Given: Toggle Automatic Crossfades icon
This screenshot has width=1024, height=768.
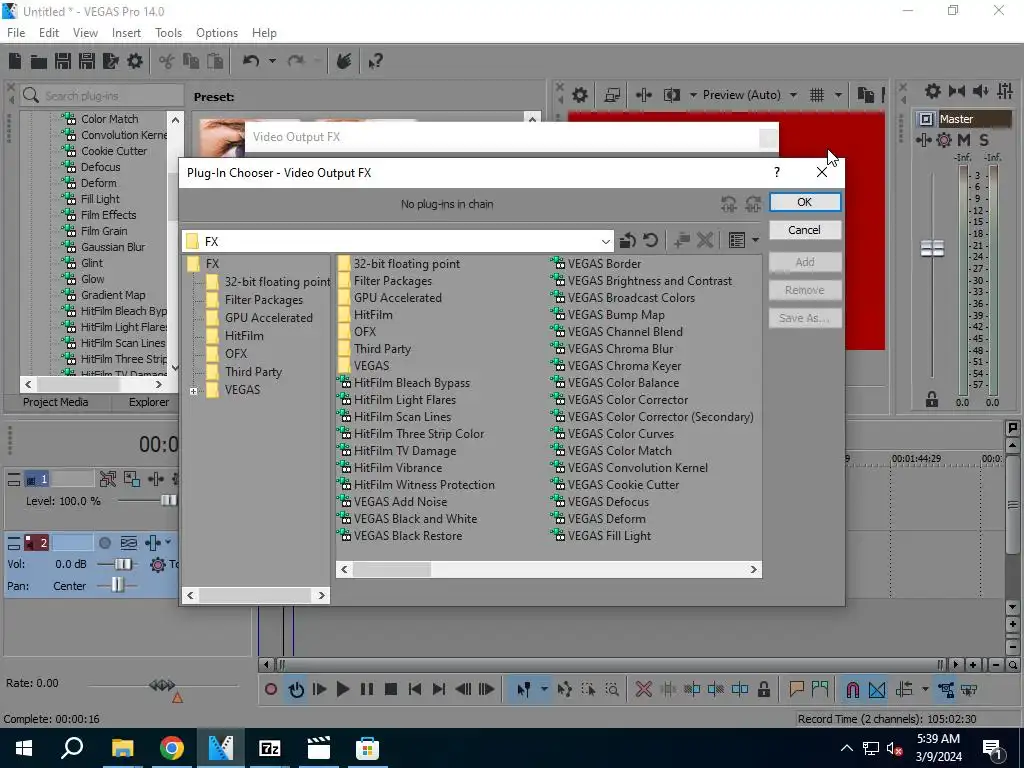Looking at the screenshot, I should pyautogui.click(x=877, y=689).
